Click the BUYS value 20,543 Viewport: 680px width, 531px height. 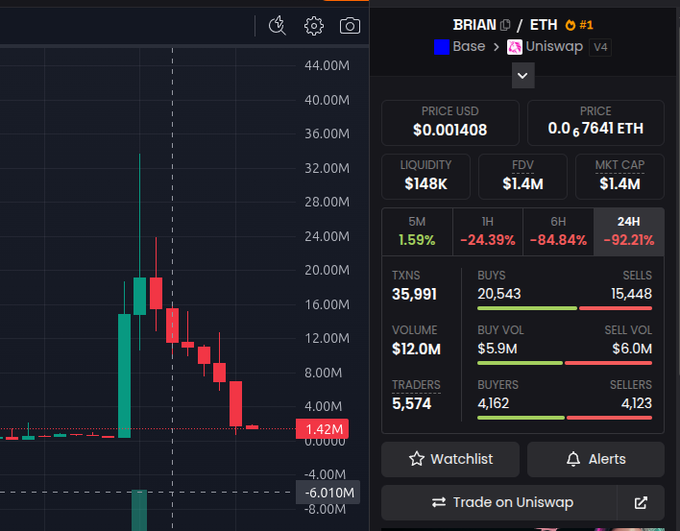coord(499,294)
